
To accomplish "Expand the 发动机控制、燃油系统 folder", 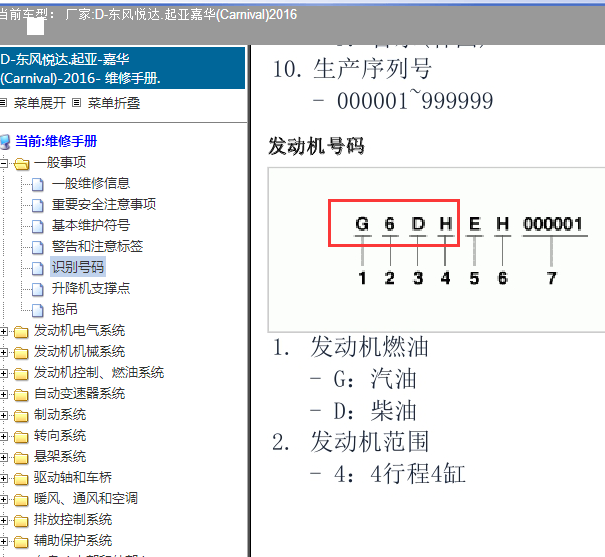I will [3, 373].
